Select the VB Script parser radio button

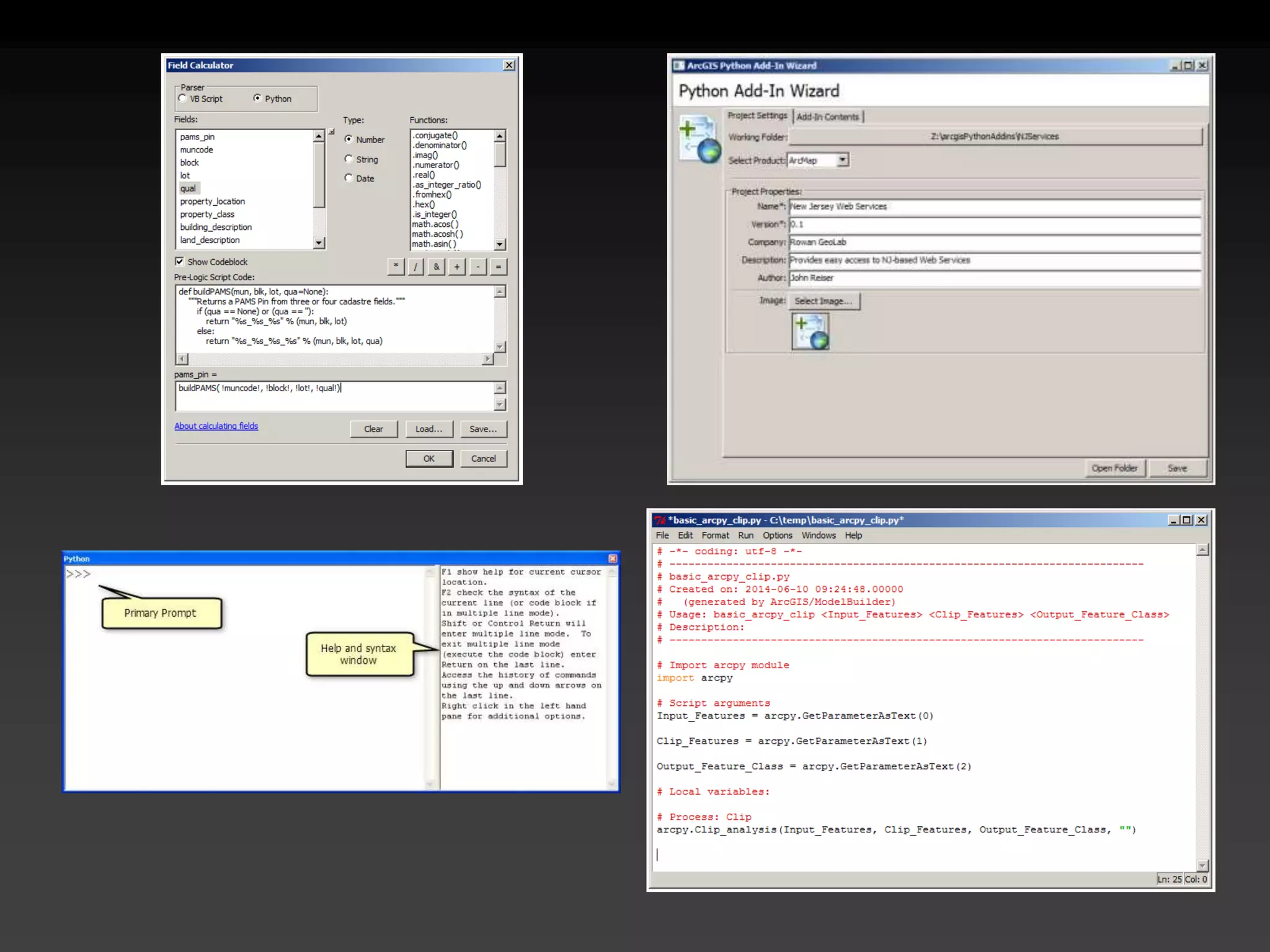coord(182,99)
